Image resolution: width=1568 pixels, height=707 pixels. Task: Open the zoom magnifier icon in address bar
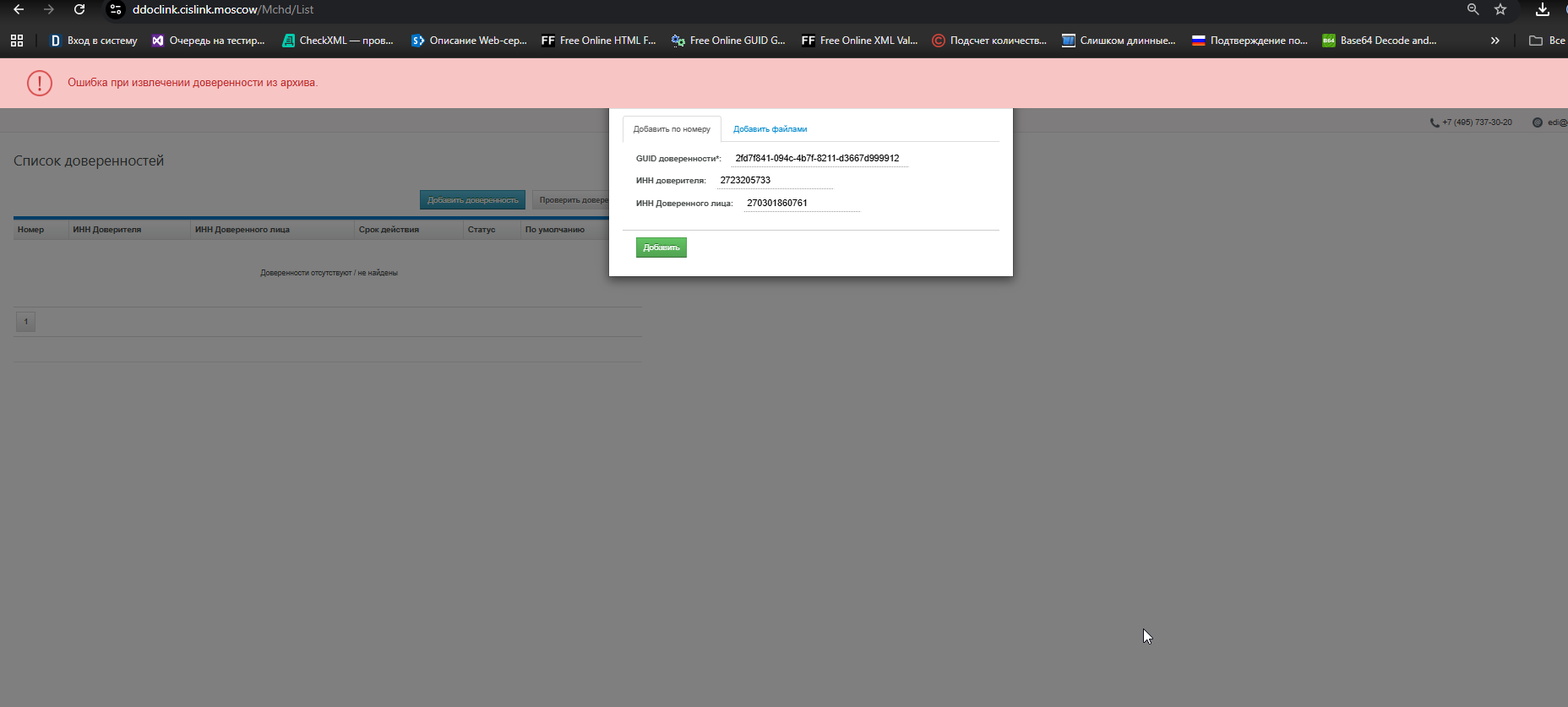click(1473, 9)
